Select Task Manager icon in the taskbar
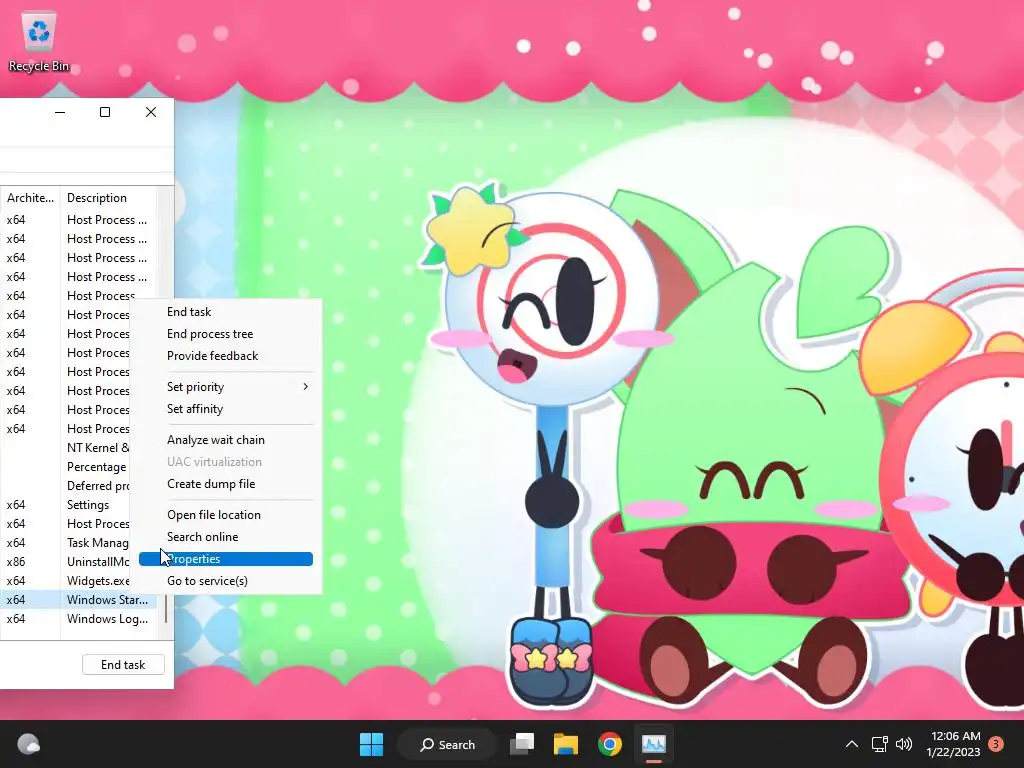 point(653,744)
